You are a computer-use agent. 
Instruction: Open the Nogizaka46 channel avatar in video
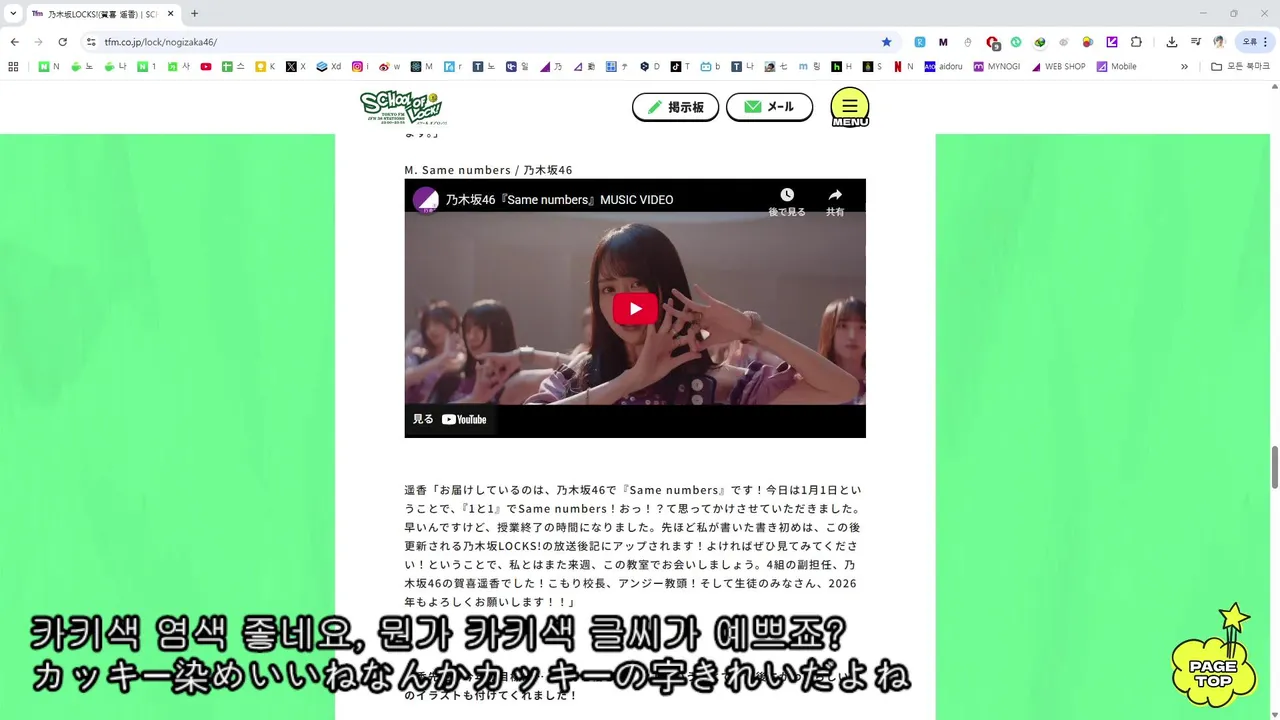point(426,199)
